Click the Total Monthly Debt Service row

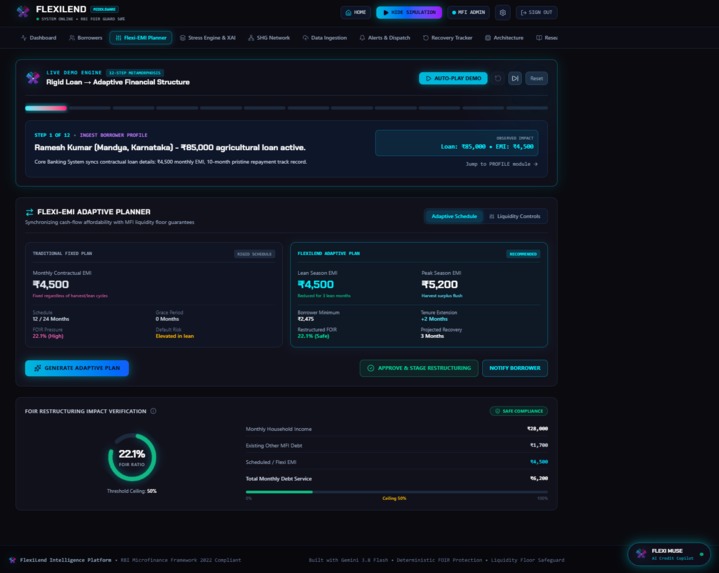pyautogui.click(x=397, y=478)
